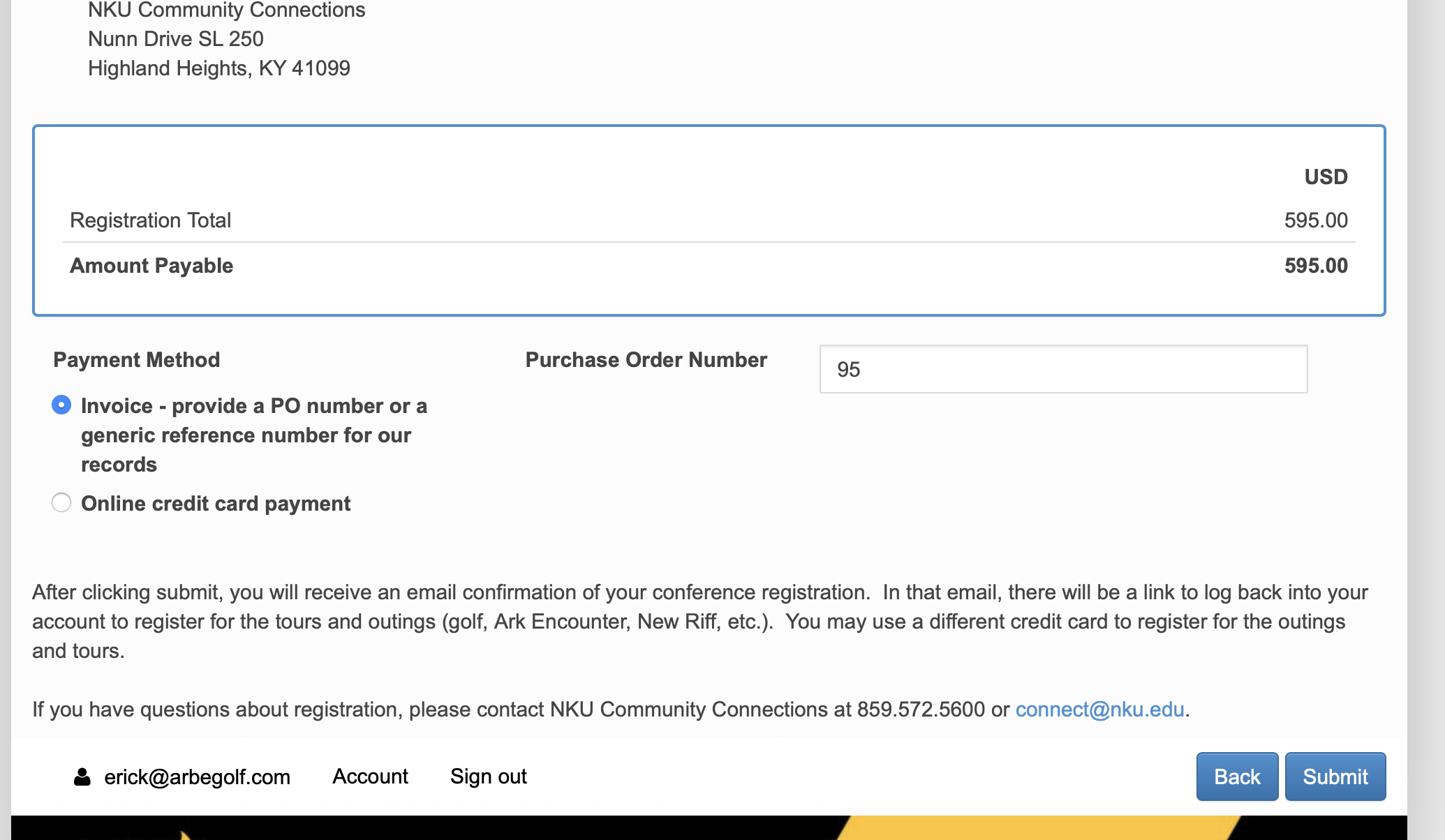Click the bold Amount Payable 595.00 value
This screenshot has width=1445, height=840.
tap(1315, 266)
